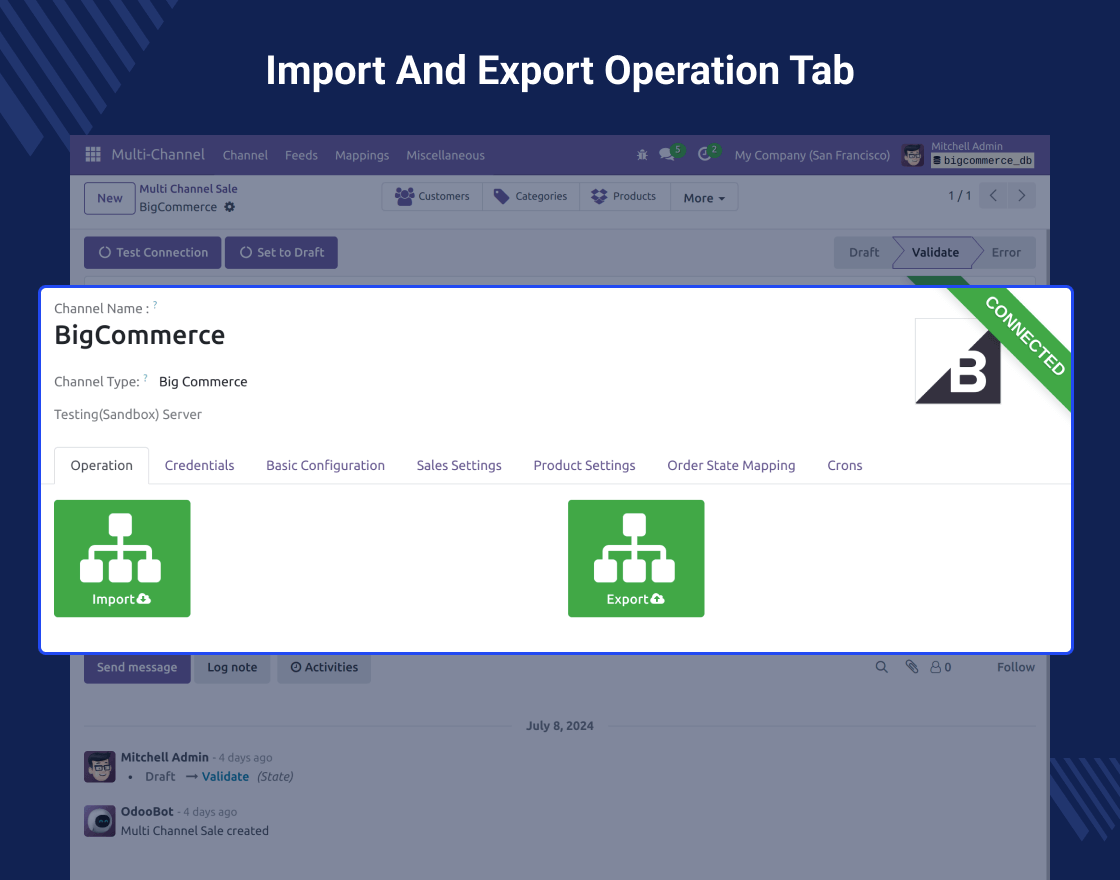Viewport: 1120px width, 880px height.
Task: Click the 1 / 1 pager counter
Action: pos(959,196)
